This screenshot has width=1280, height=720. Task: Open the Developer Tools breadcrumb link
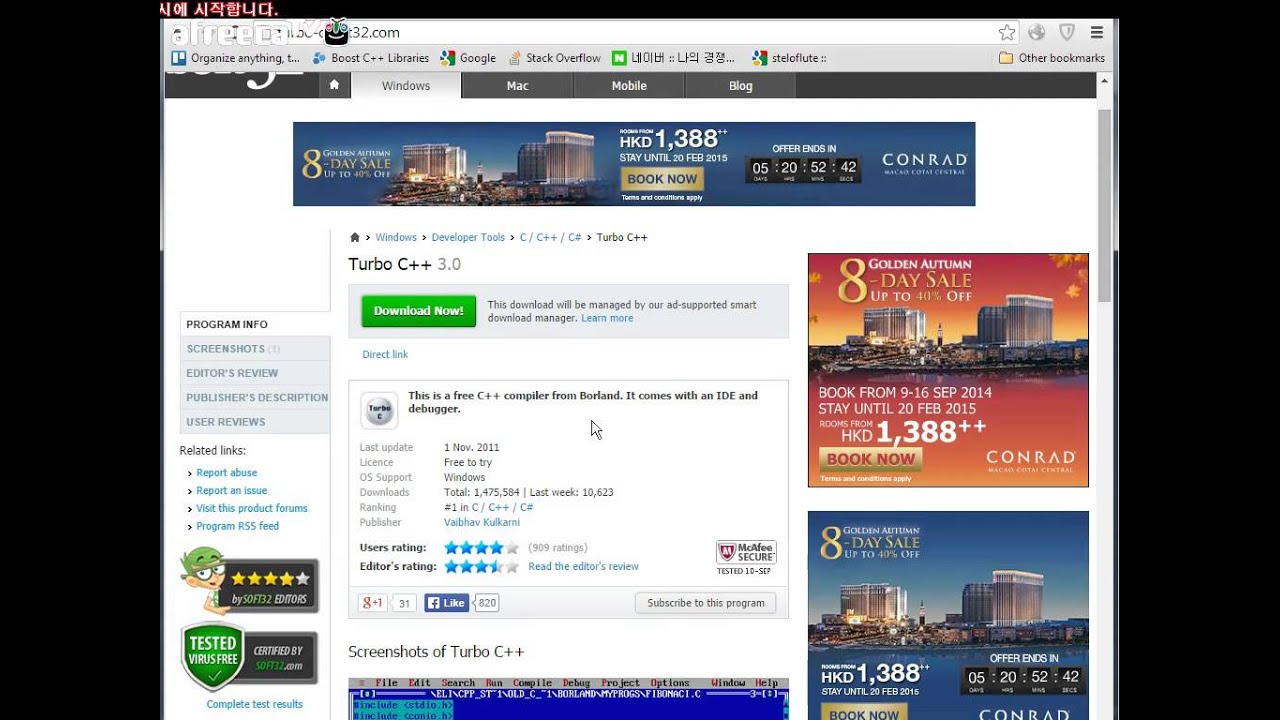coord(468,237)
